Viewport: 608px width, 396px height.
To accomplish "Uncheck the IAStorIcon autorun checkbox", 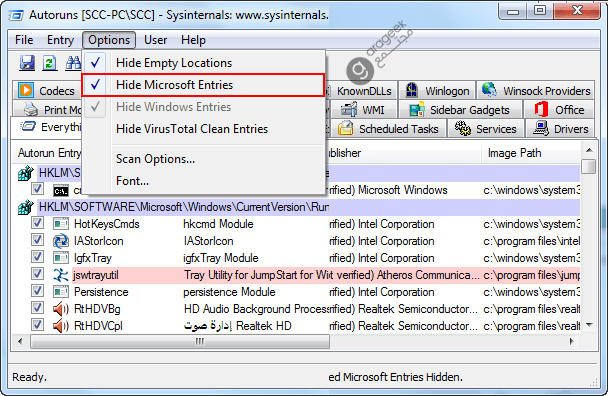I will (37, 240).
